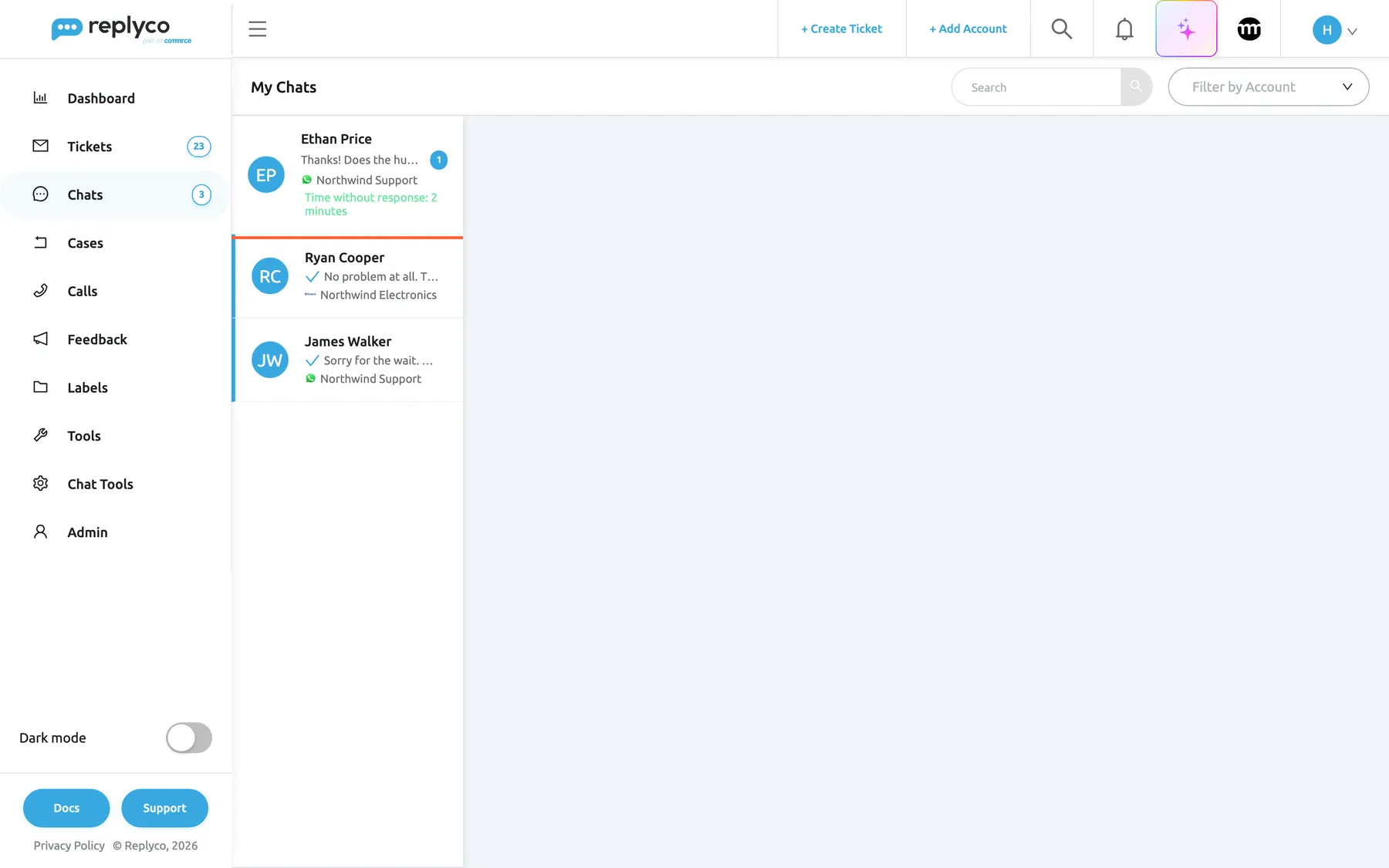Click 'Northwind Electronics' under Ryan Cooper
This screenshot has width=1389, height=868.
click(378, 295)
